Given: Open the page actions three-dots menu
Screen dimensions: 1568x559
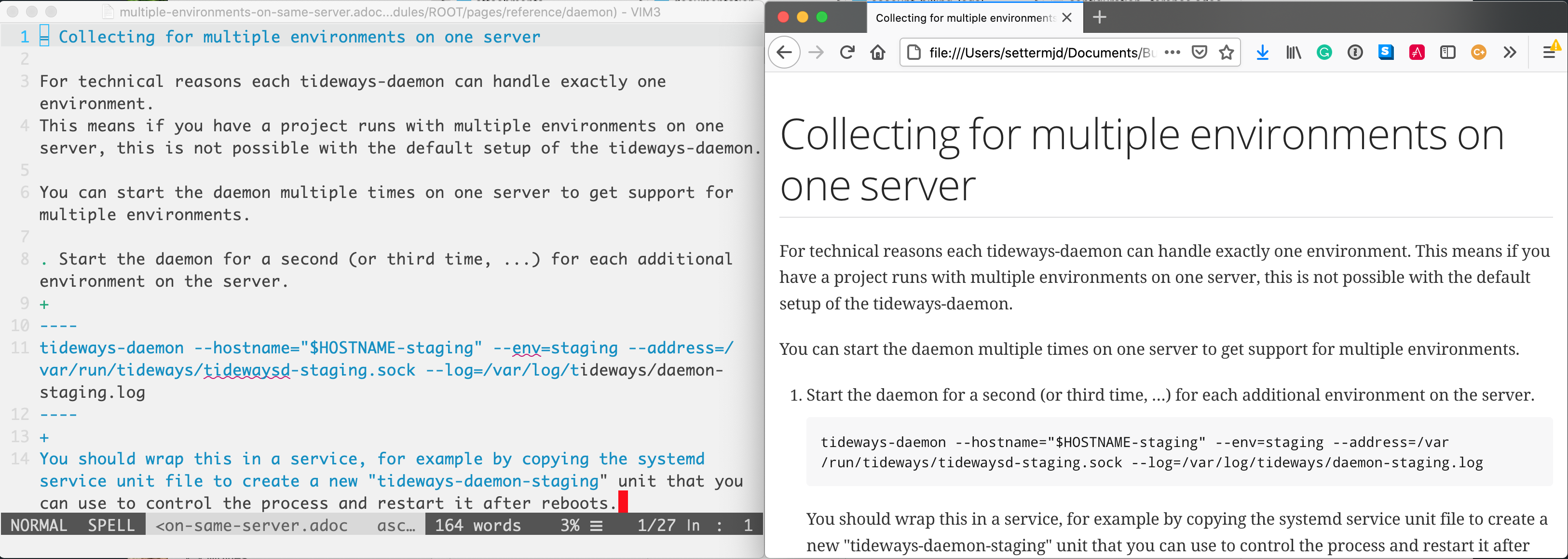Looking at the screenshot, I should [1173, 52].
